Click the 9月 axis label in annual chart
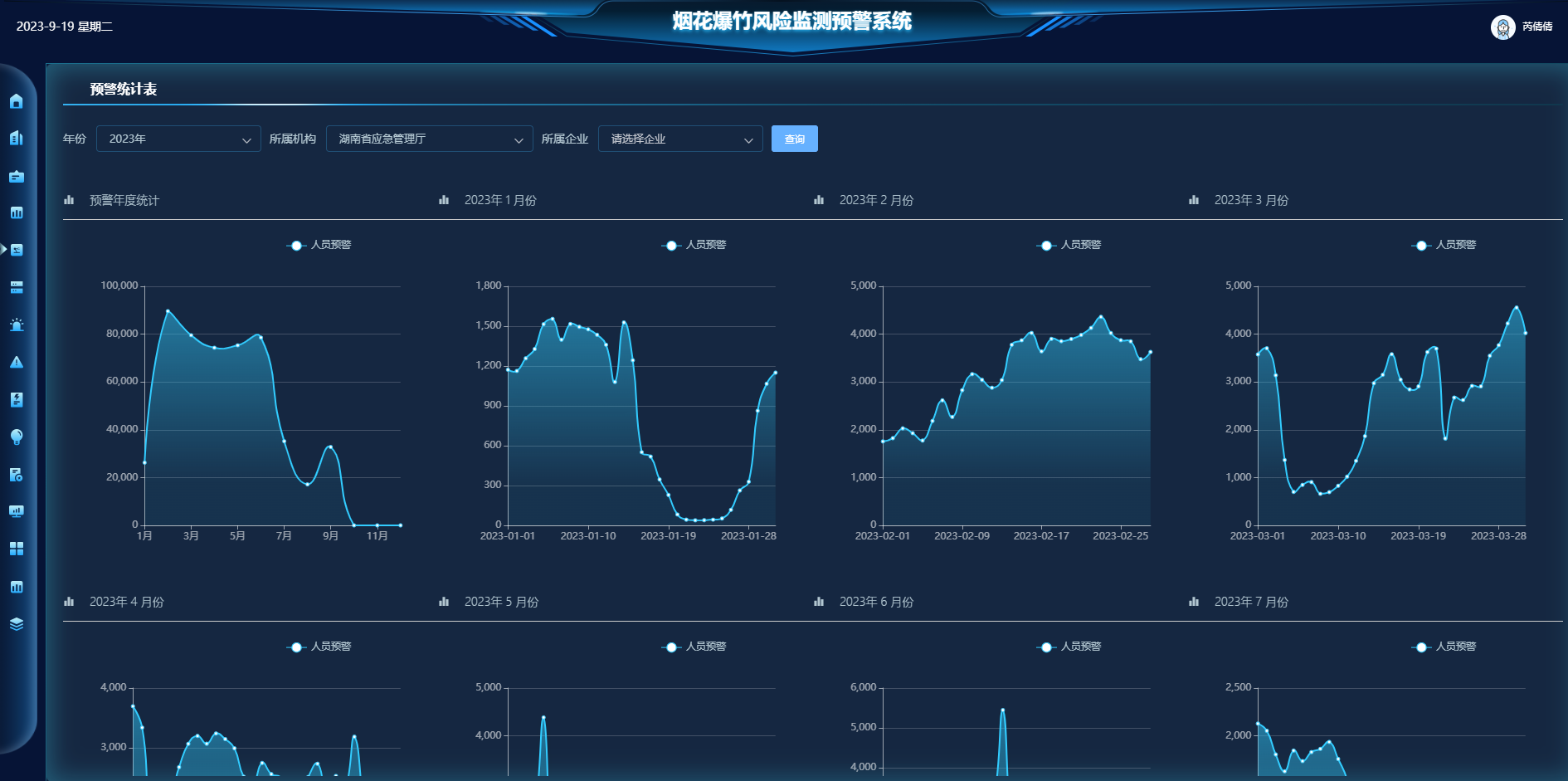The width and height of the screenshot is (1568, 781). pos(331,536)
